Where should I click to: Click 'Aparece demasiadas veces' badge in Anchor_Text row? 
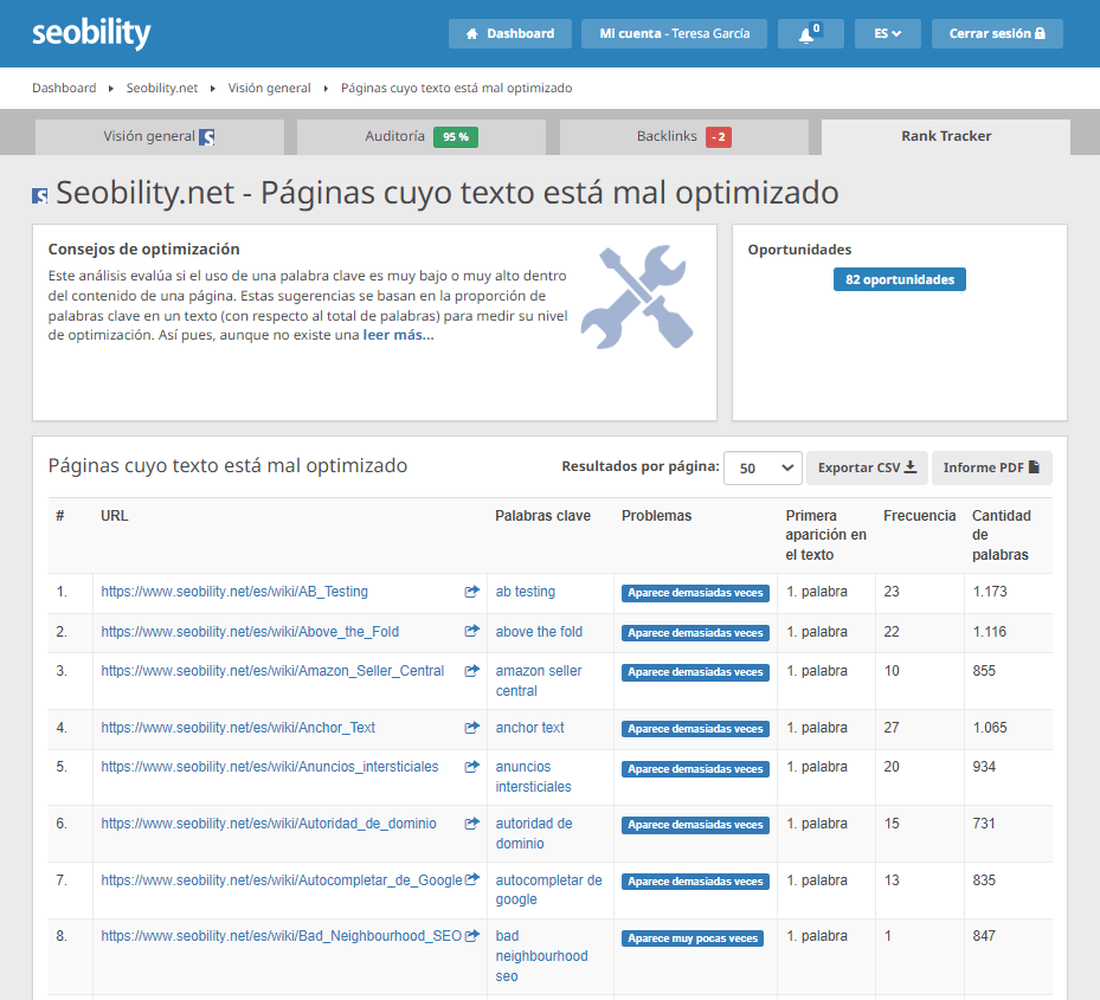(695, 729)
